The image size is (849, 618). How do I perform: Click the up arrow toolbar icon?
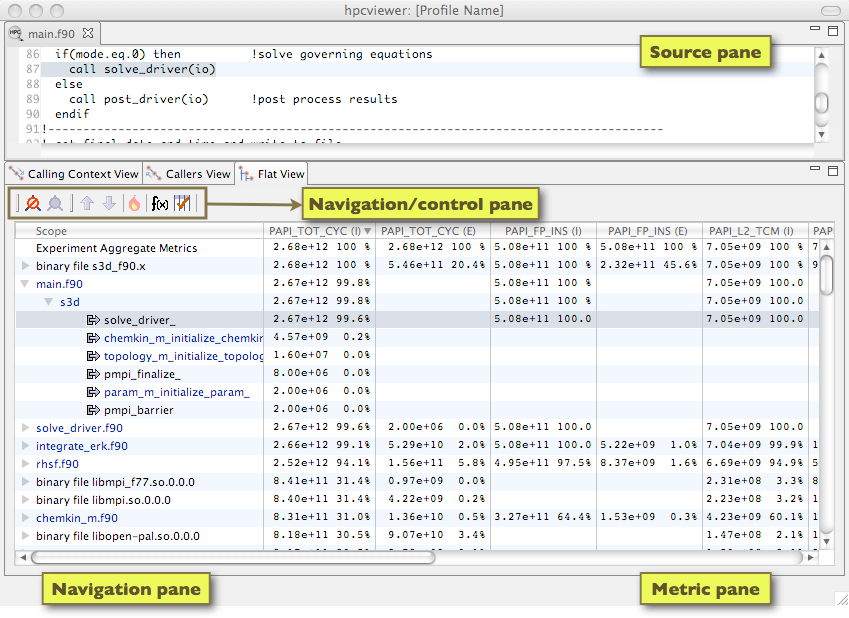[87, 203]
